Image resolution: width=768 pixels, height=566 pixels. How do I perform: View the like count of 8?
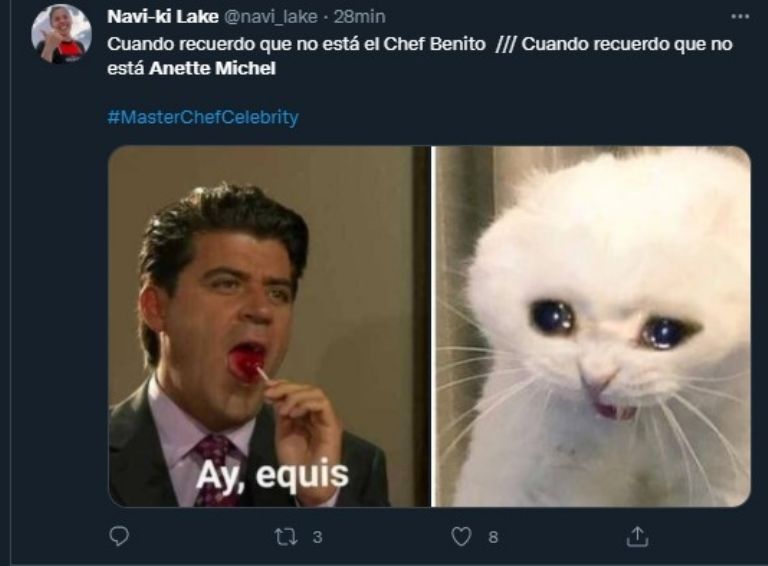(493, 537)
